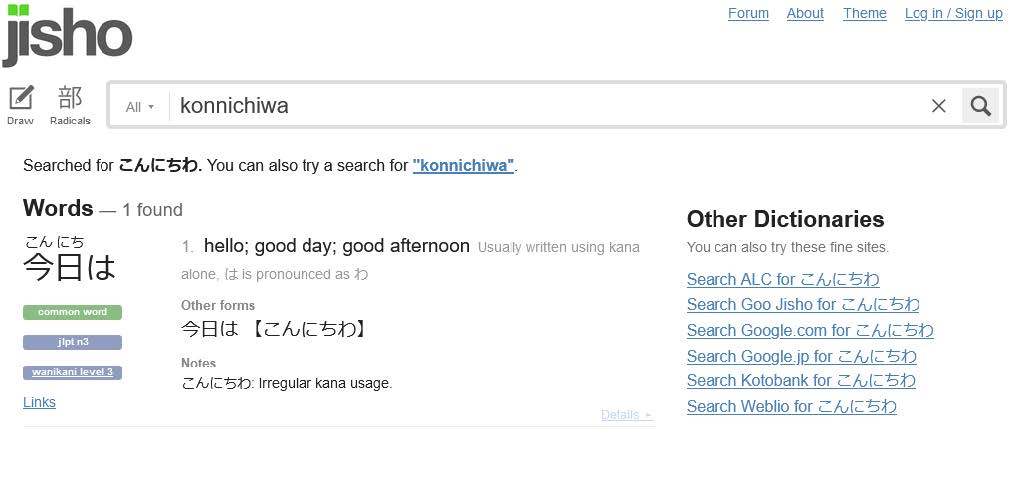Open the Draw handwriting input icon
This screenshot has width=1021, height=489.
click(21, 105)
